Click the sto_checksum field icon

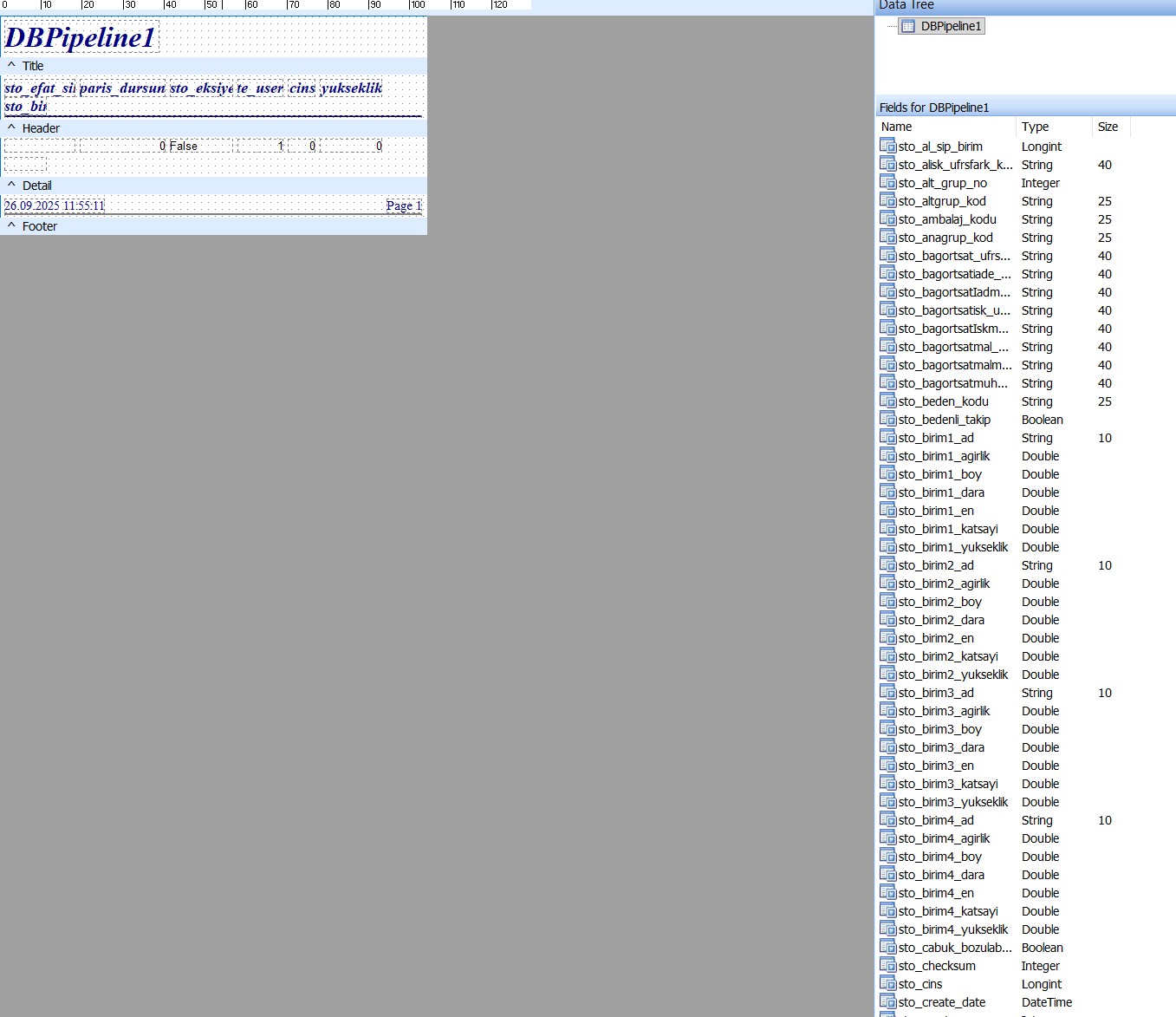[x=887, y=965]
